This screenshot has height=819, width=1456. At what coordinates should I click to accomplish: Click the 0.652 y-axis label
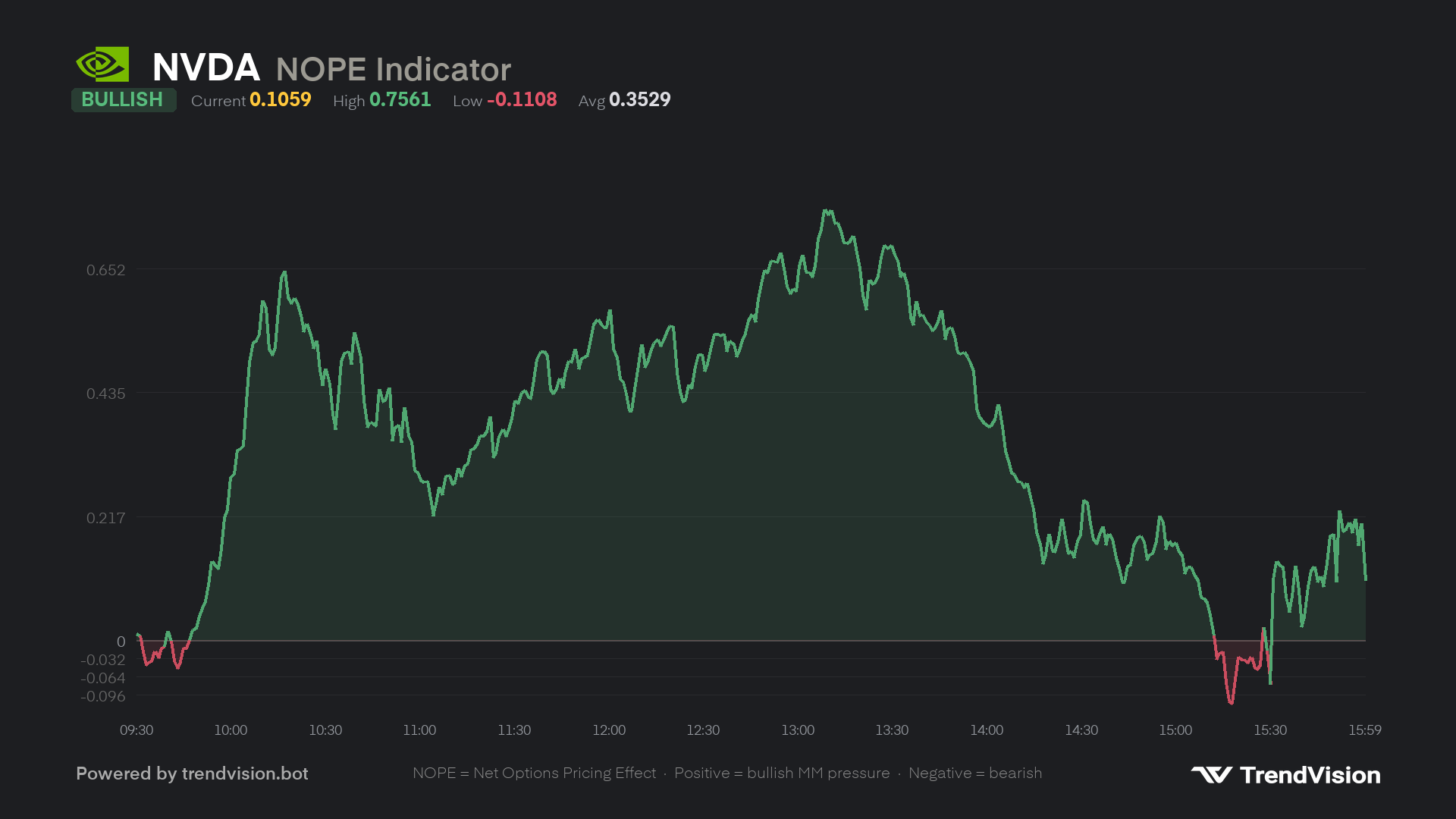click(x=105, y=270)
